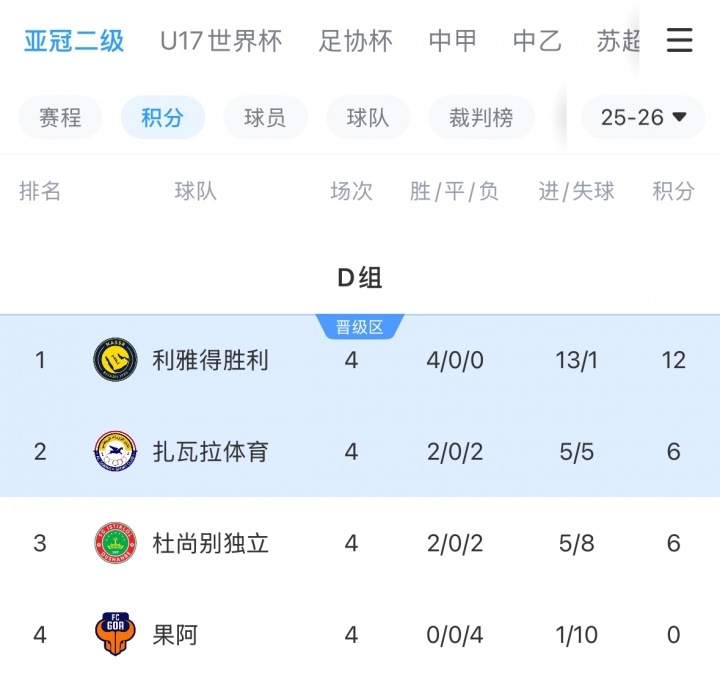Click the Al Zawraa team logo
The image size is (720, 696).
(115, 452)
